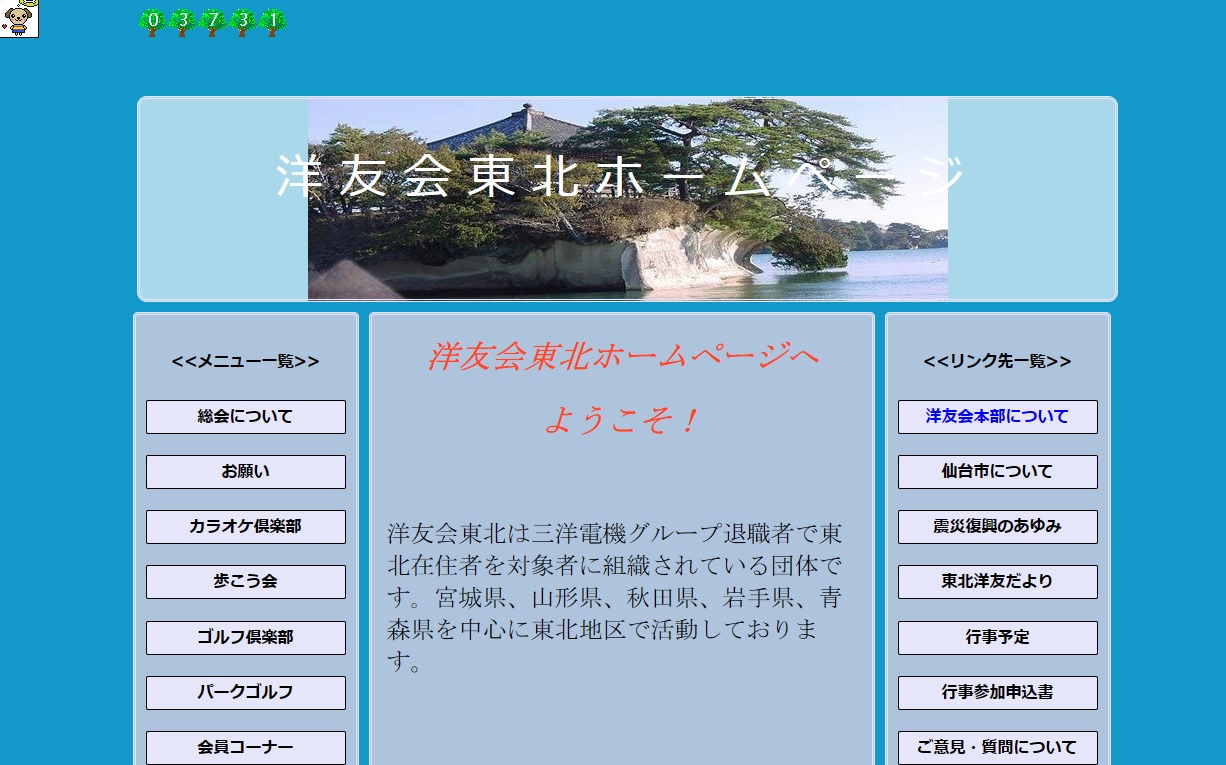This screenshot has width=1226, height=765.
Task: Click the tree-digit visitor counter
Action: [213, 21]
